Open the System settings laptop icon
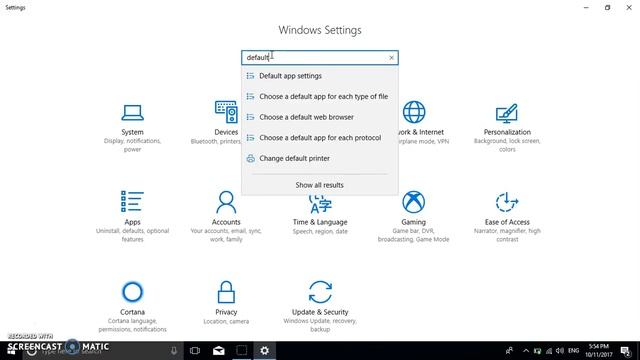Viewport: 640px width, 360px height. (132, 113)
